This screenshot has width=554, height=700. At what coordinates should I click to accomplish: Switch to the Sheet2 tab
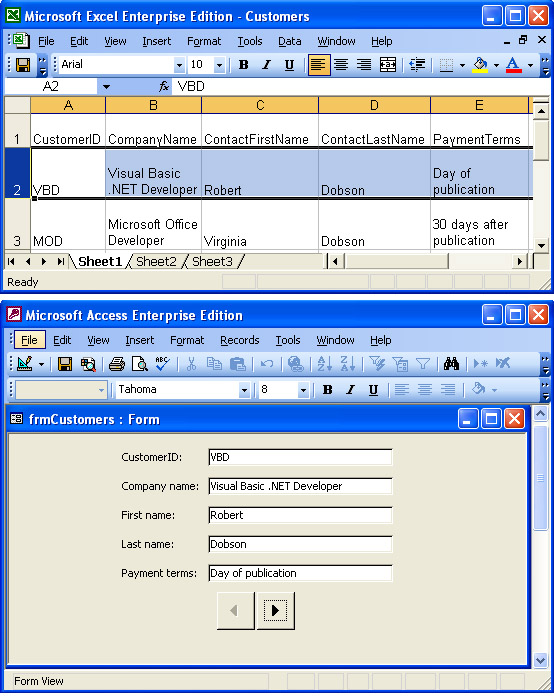click(x=156, y=262)
